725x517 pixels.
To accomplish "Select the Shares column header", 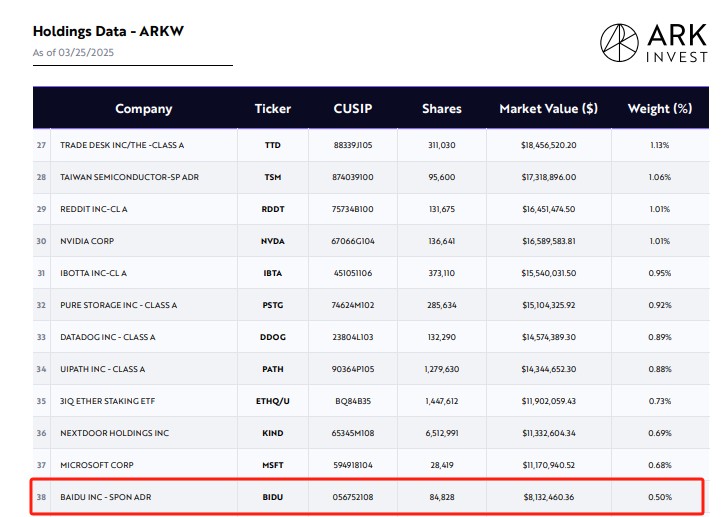I will point(442,109).
